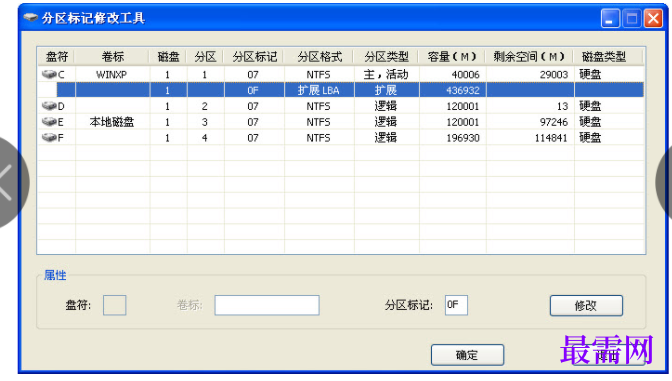
Task: Focus the 卷标 text field
Action: coord(267,305)
